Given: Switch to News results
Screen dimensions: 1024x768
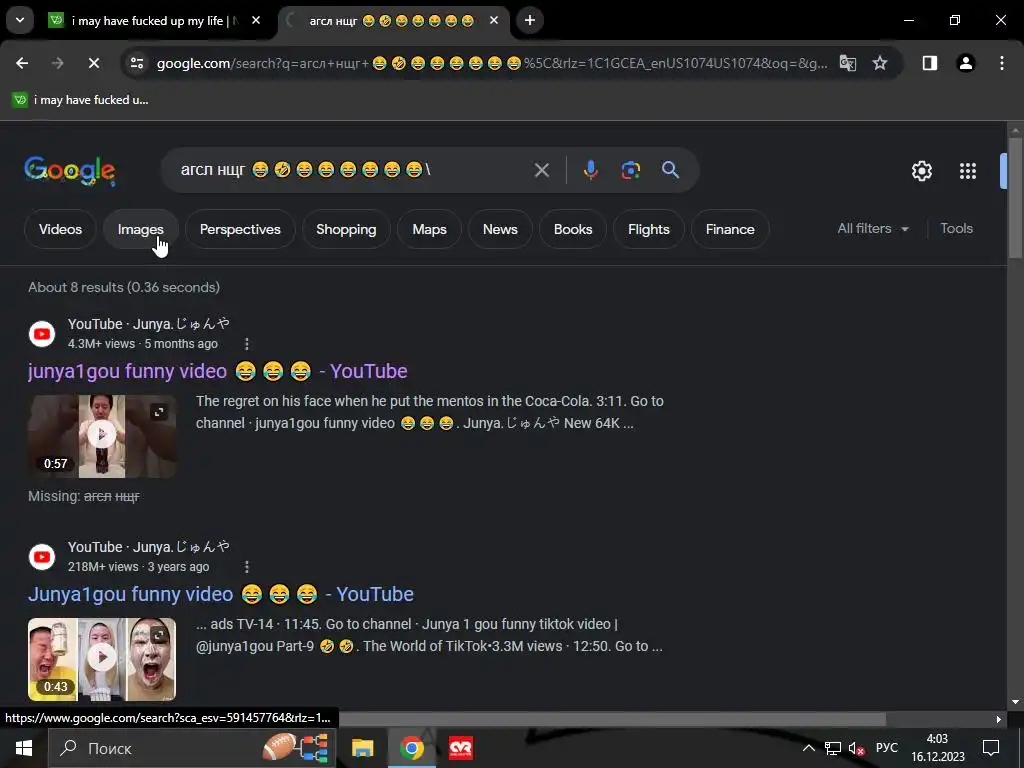Looking at the screenshot, I should 500,229.
